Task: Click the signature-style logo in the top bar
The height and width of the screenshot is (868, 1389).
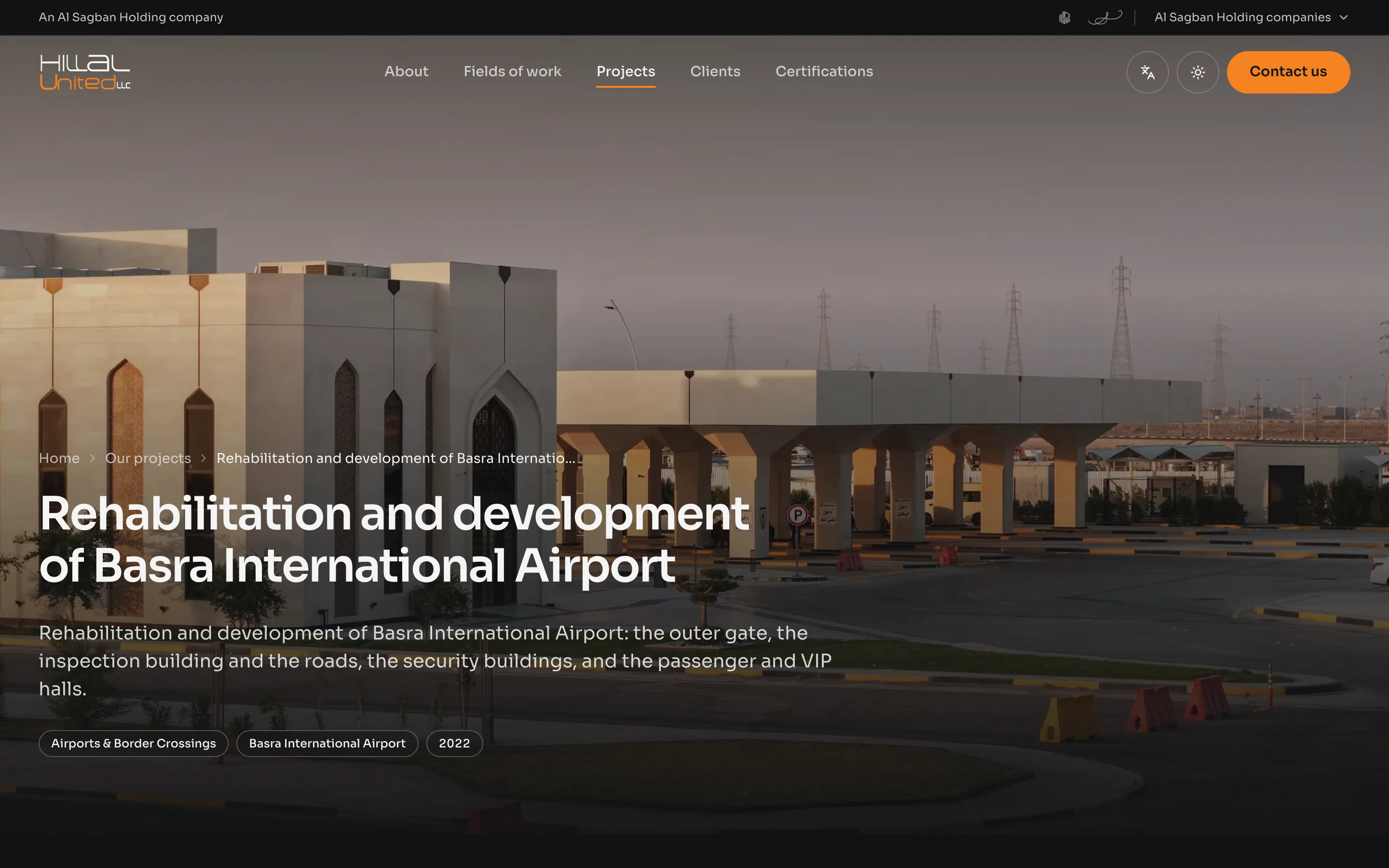Action: 1105,18
